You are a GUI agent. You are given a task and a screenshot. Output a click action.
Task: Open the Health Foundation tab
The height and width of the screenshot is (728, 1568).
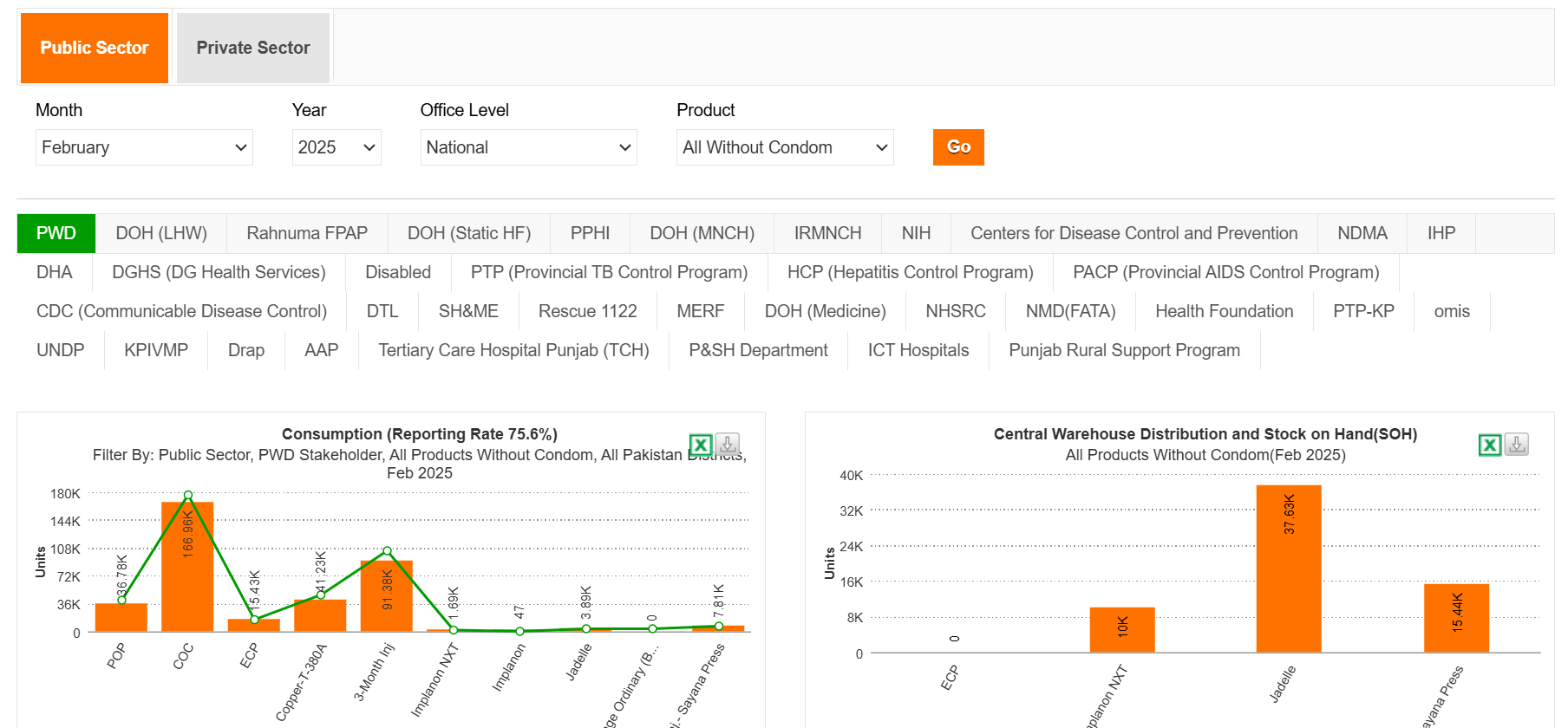[1224, 311]
